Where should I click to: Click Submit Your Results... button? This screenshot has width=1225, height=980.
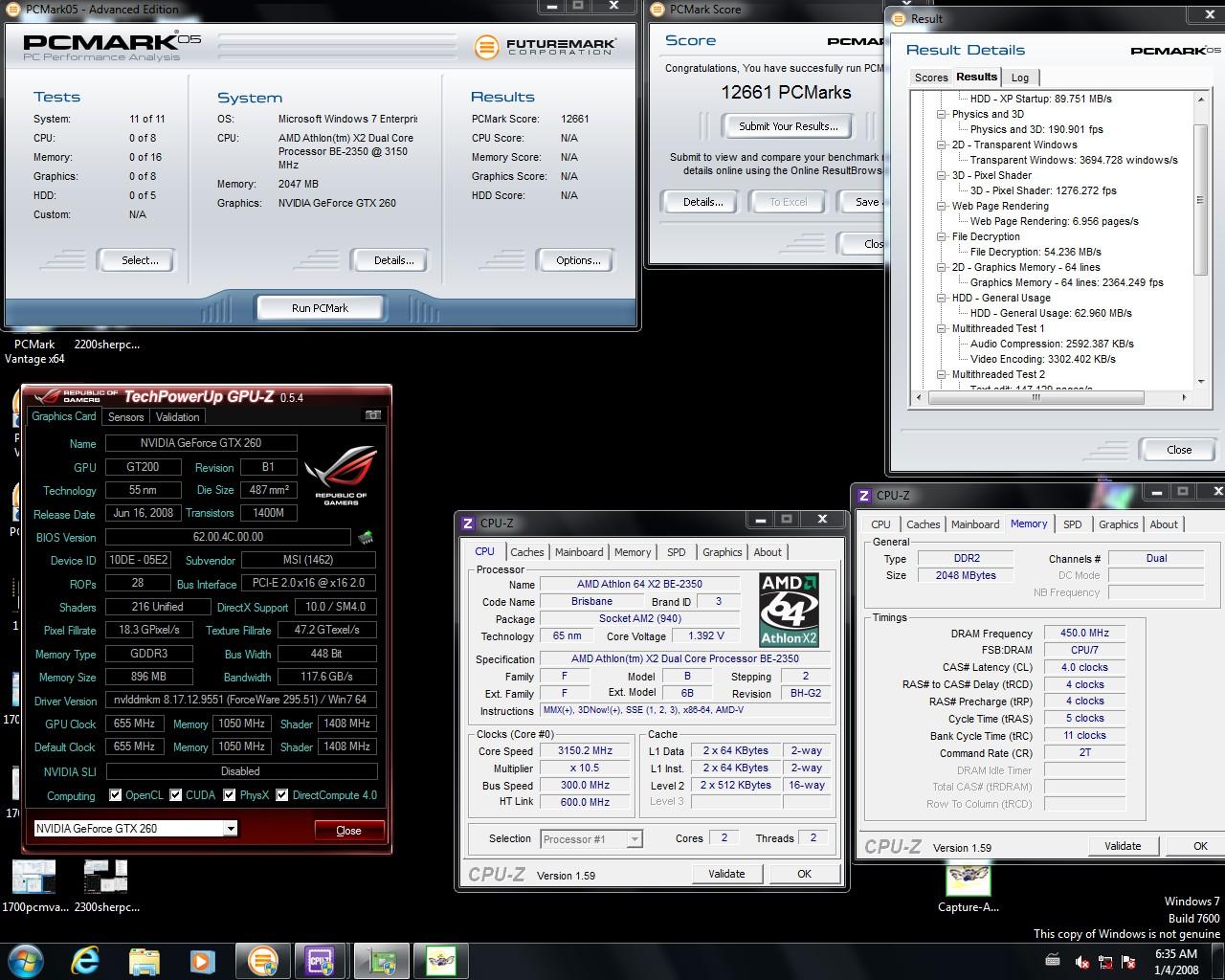pos(789,126)
